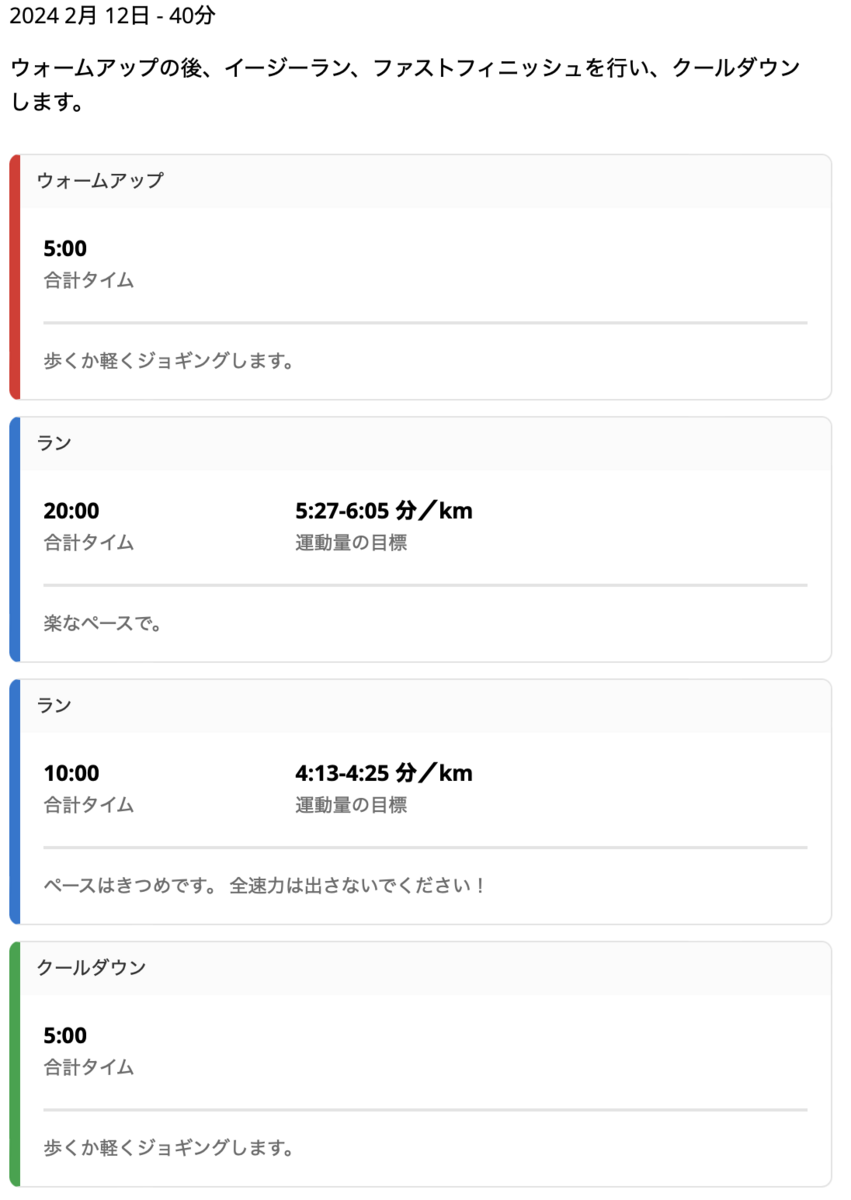Click the 5:27-6:05 分/km pace target
851x1200 pixels.
coord(384,511)
